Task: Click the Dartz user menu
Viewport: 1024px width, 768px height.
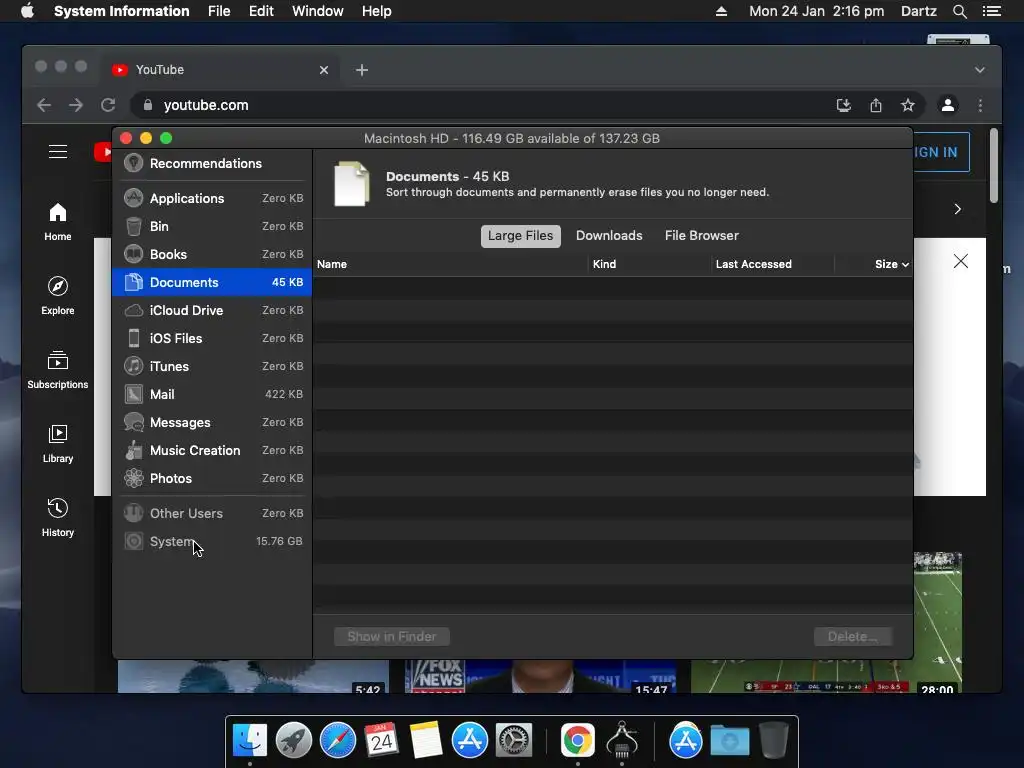Action: (918, 11)
